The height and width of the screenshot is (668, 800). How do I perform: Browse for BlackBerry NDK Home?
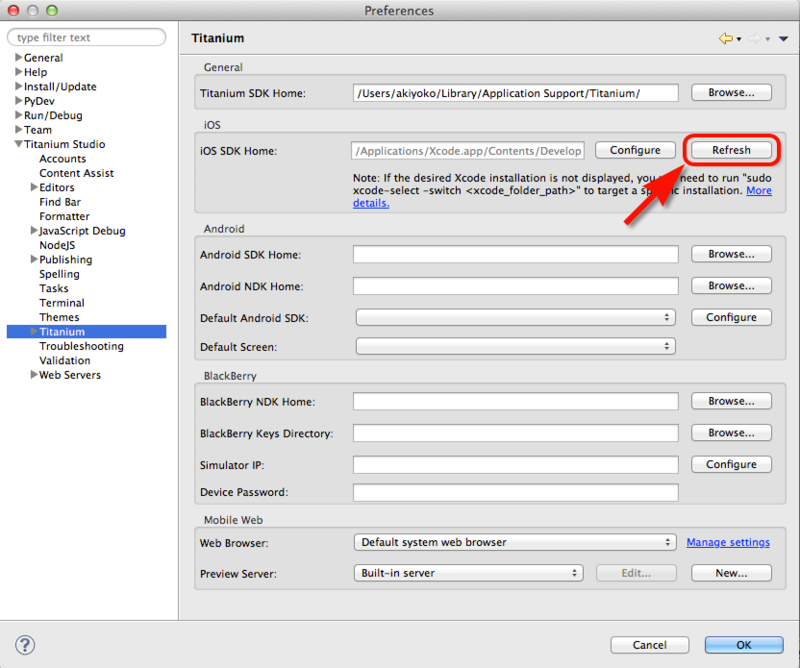pos(731,401)
